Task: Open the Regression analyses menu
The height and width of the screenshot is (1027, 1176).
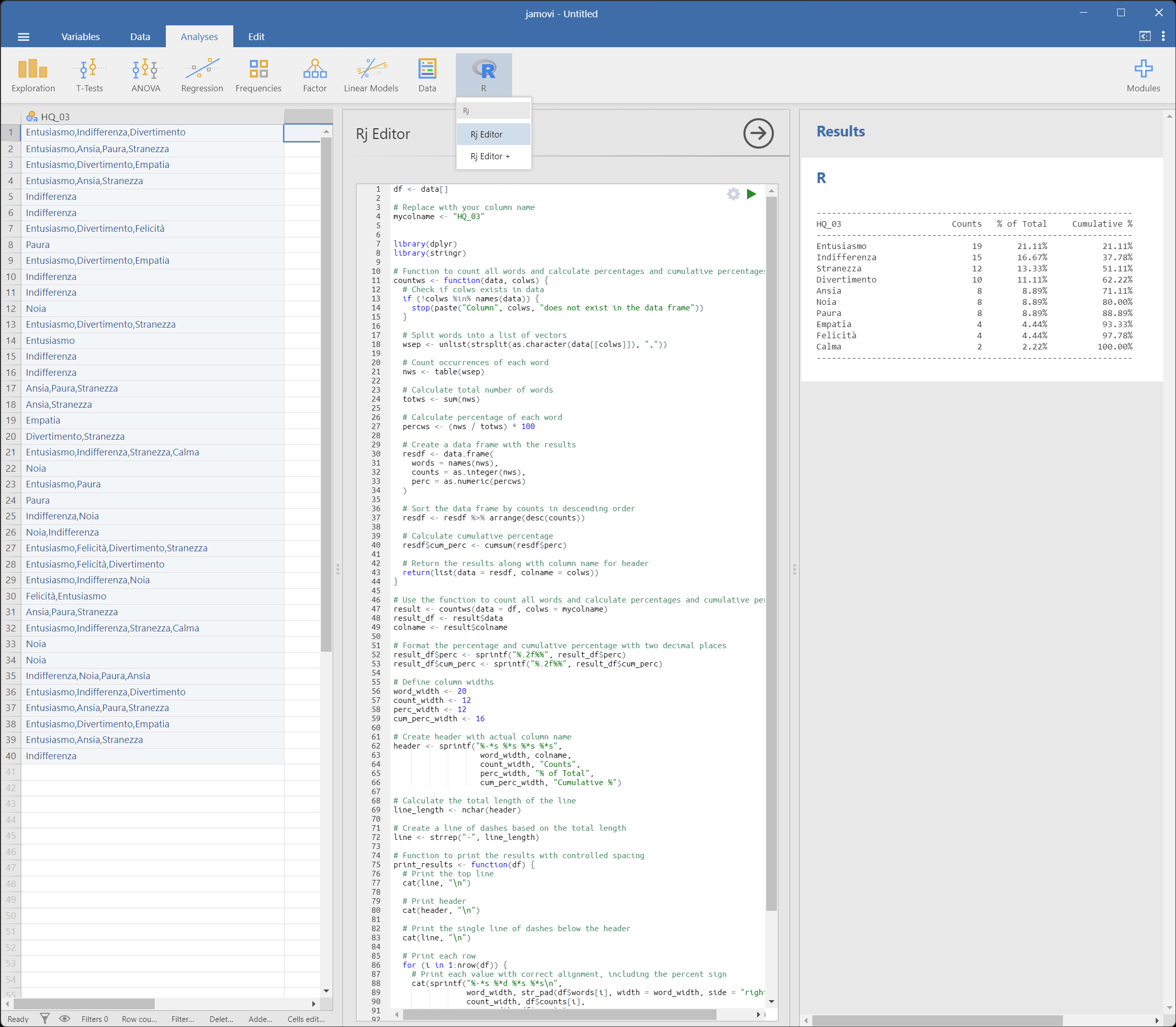Action: (202, 75)
